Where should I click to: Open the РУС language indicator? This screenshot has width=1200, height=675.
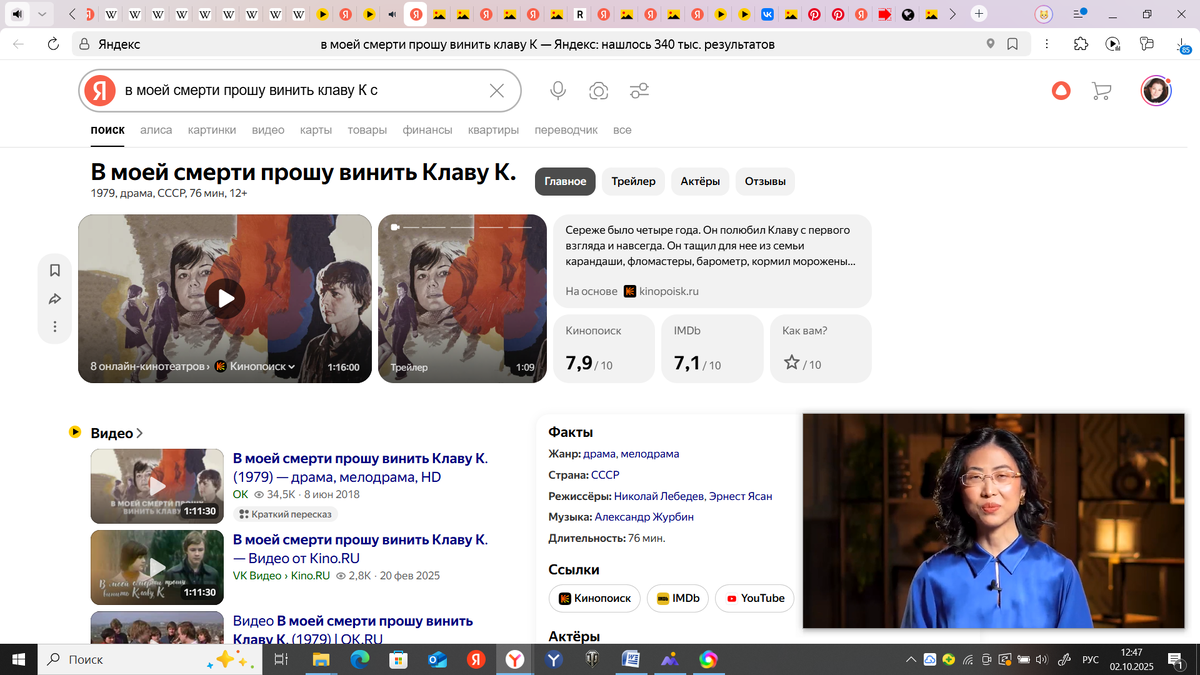[1091, 660]
